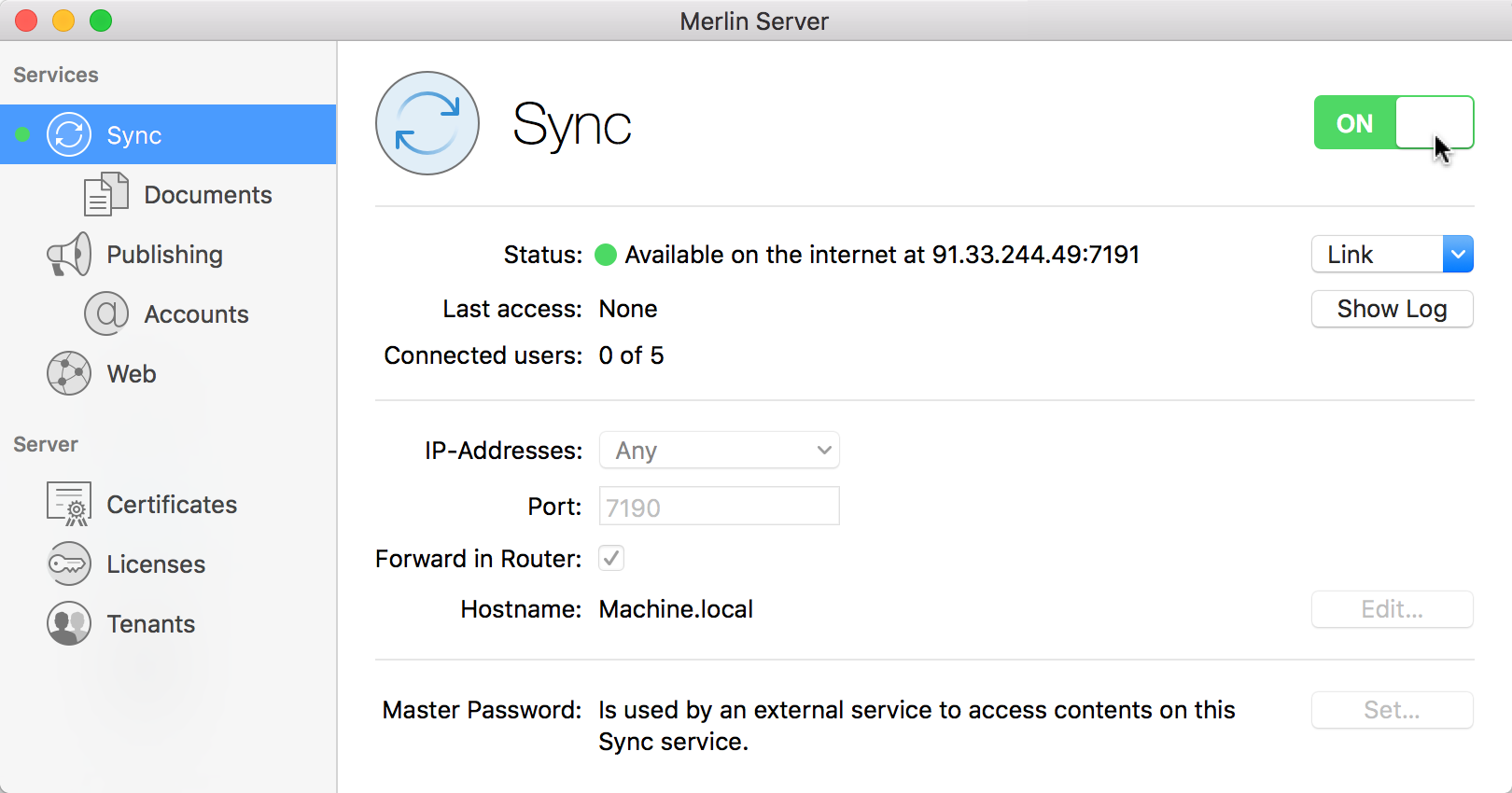Click the Edit... hostname button
The width and height of the screenshot is (1512, 793).
coord(1393,609)
